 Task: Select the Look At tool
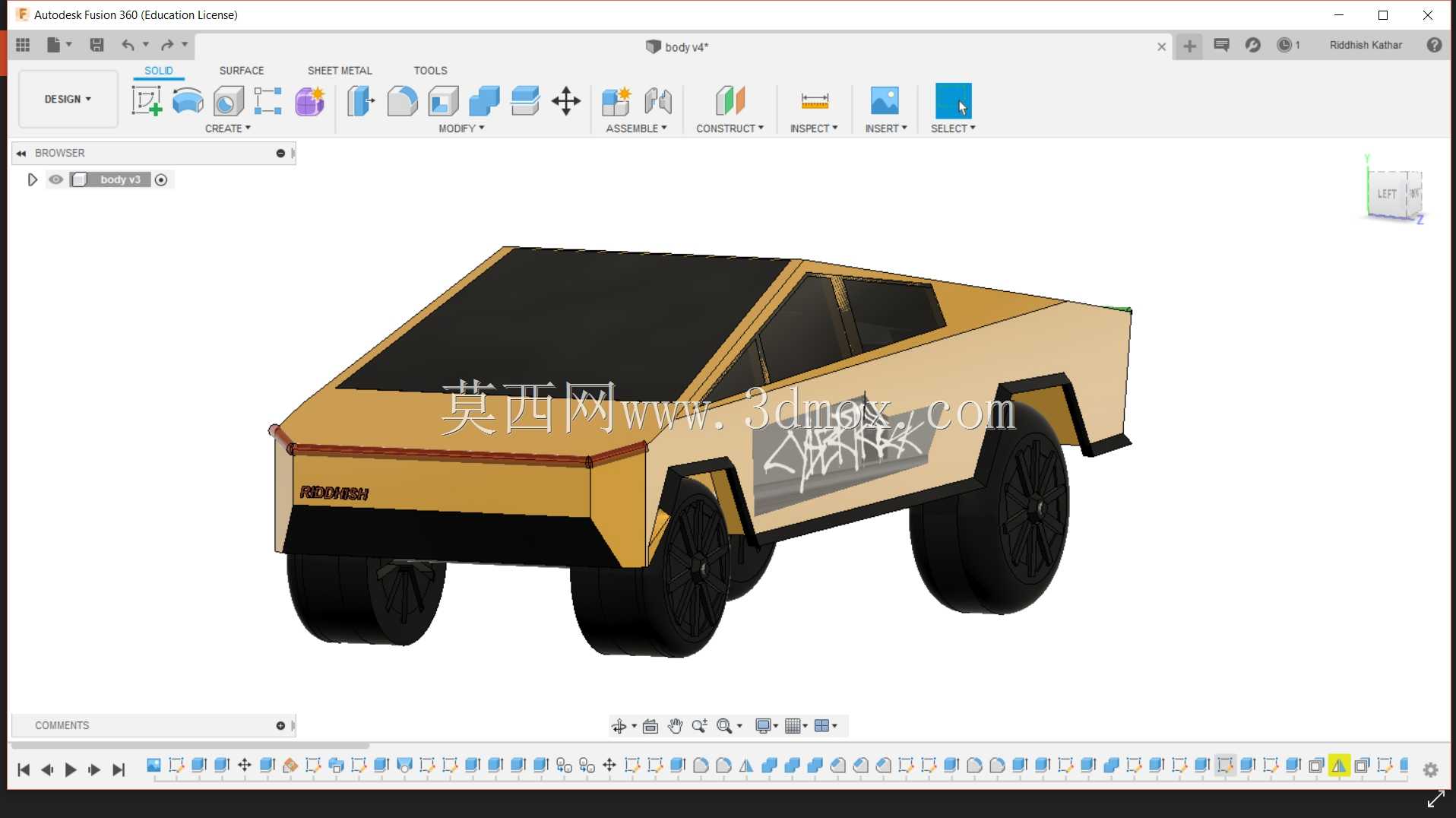coord(650,726)
